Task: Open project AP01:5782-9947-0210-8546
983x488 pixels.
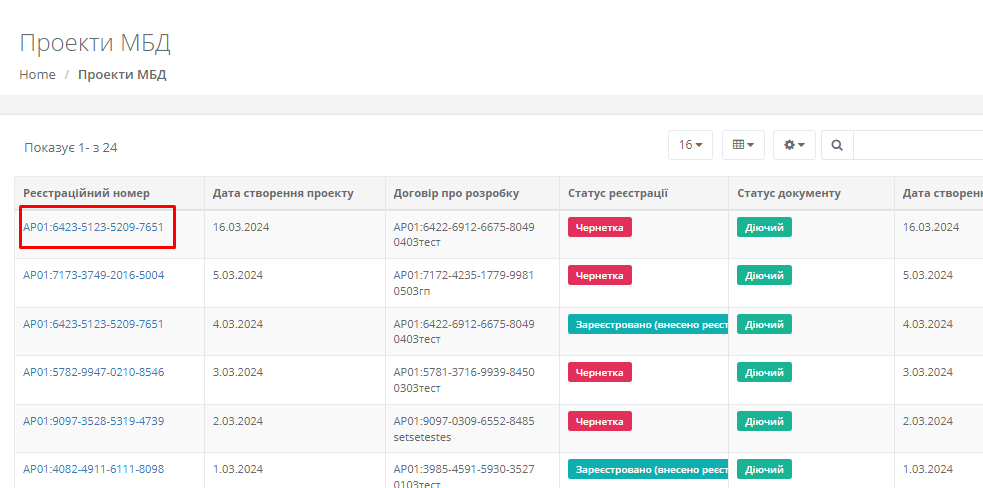Action: [x=93, y=372]
